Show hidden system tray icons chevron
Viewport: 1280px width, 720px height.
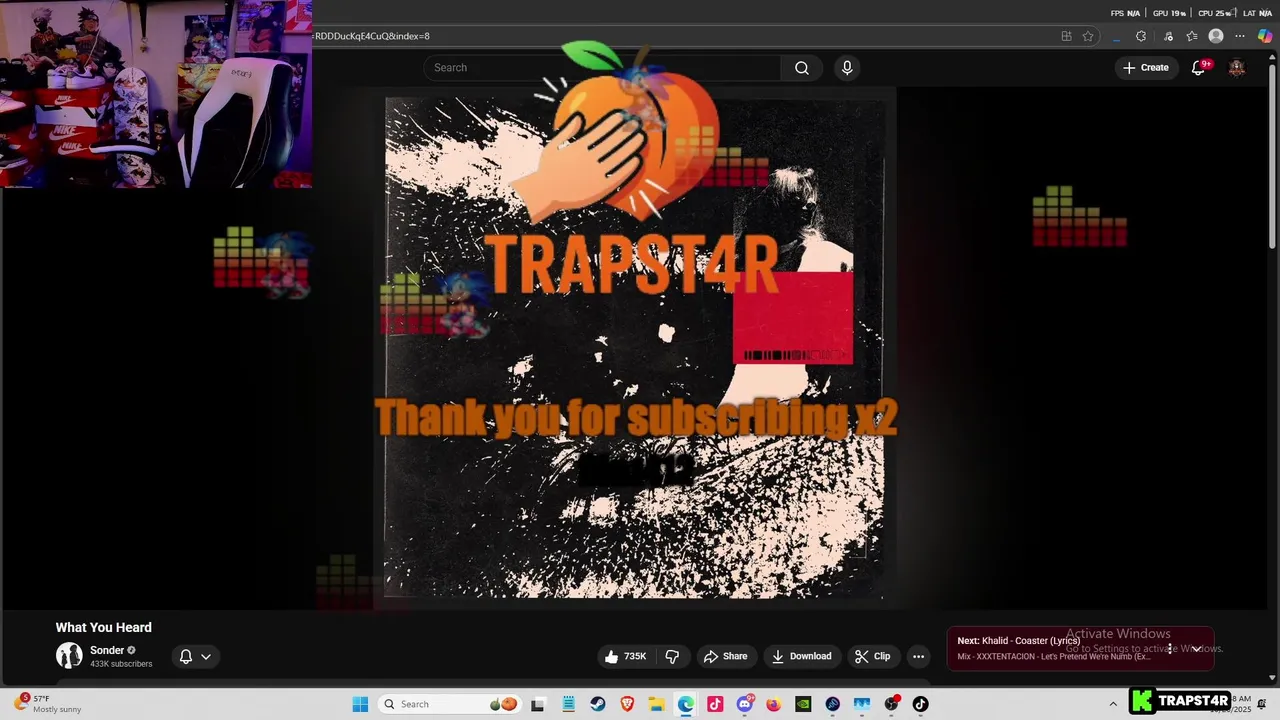pyautogui.click(x=1113, y=704)
